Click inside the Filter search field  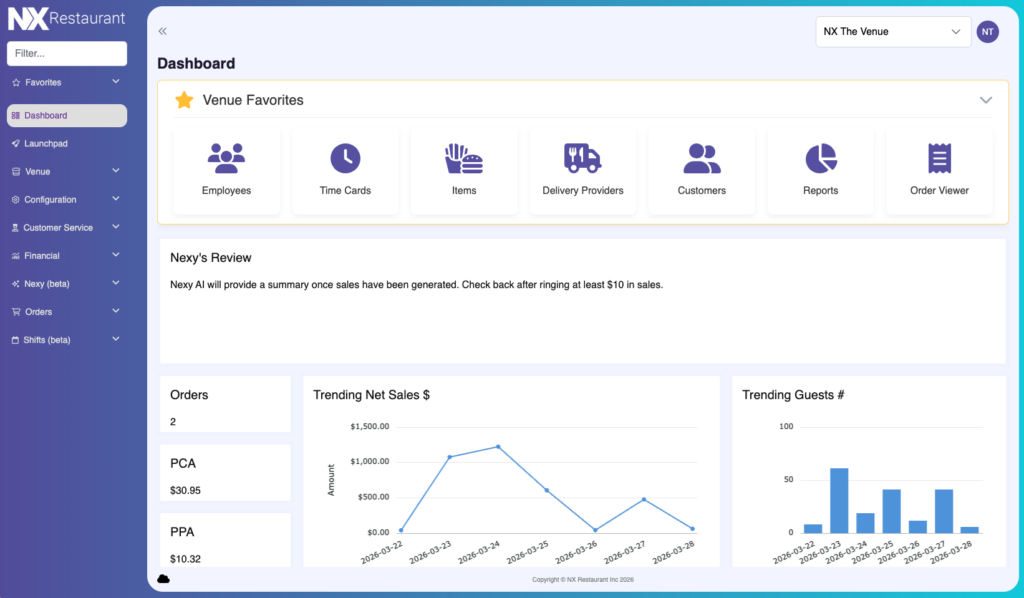tap(66, 53)
